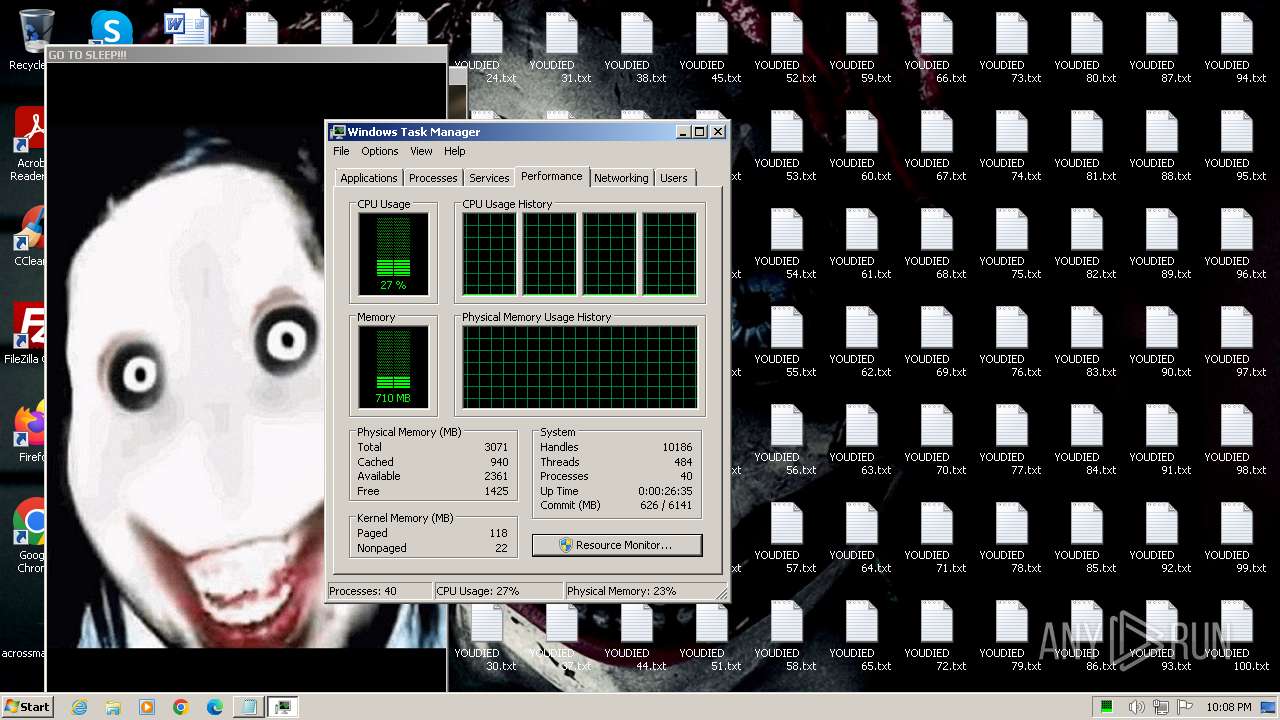The height and width of the screenshot is (720, 1280).
Task: Open Windows Explorer folder on taskbar
Action: (x=113, y=707)
